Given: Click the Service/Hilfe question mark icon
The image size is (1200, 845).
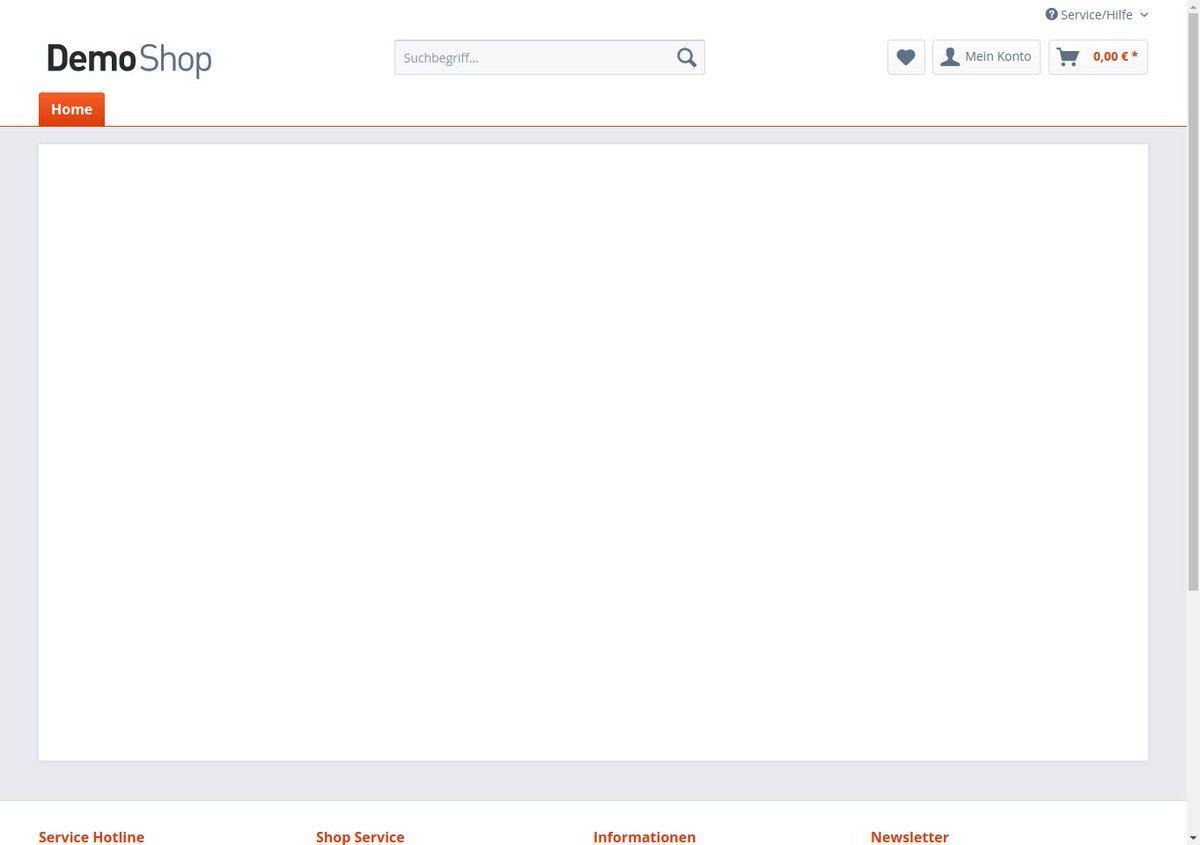Looking at the screenshot, I should [x=1051, y=15].
